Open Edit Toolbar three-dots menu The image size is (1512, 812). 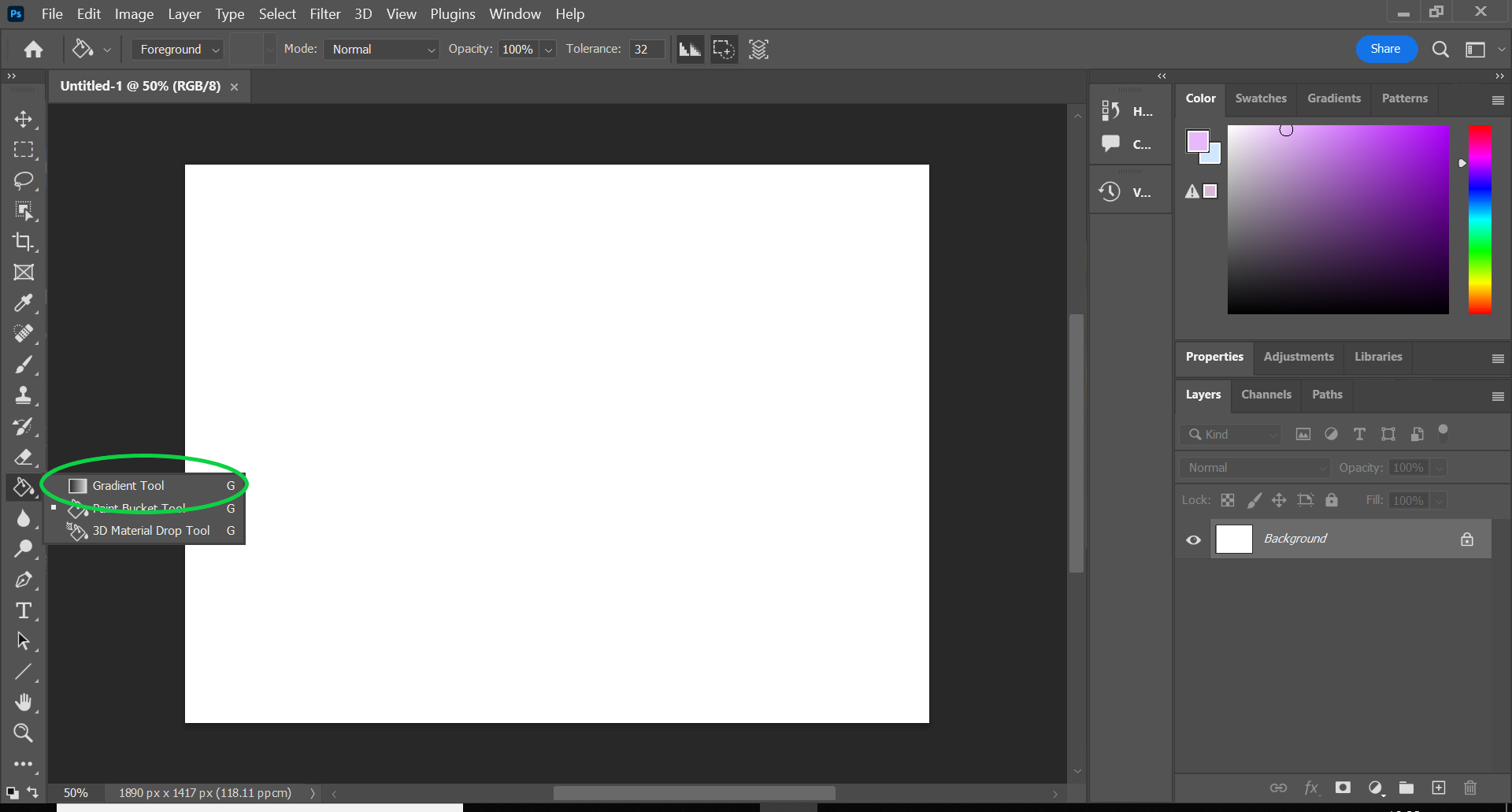click(24, 764)
